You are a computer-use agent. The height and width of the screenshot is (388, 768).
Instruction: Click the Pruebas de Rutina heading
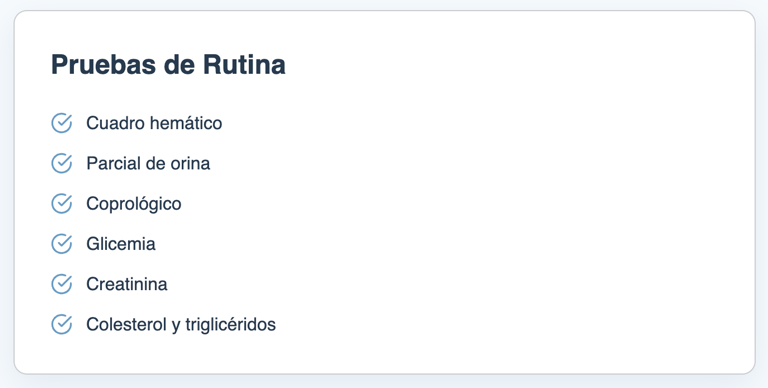168,65
